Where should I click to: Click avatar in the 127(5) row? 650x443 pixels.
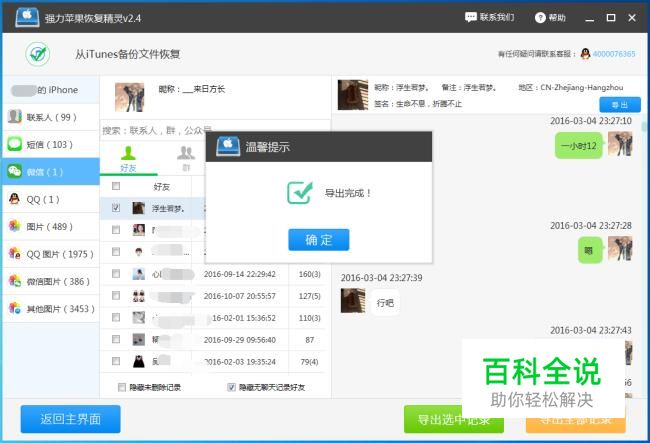tap(138, 296)
